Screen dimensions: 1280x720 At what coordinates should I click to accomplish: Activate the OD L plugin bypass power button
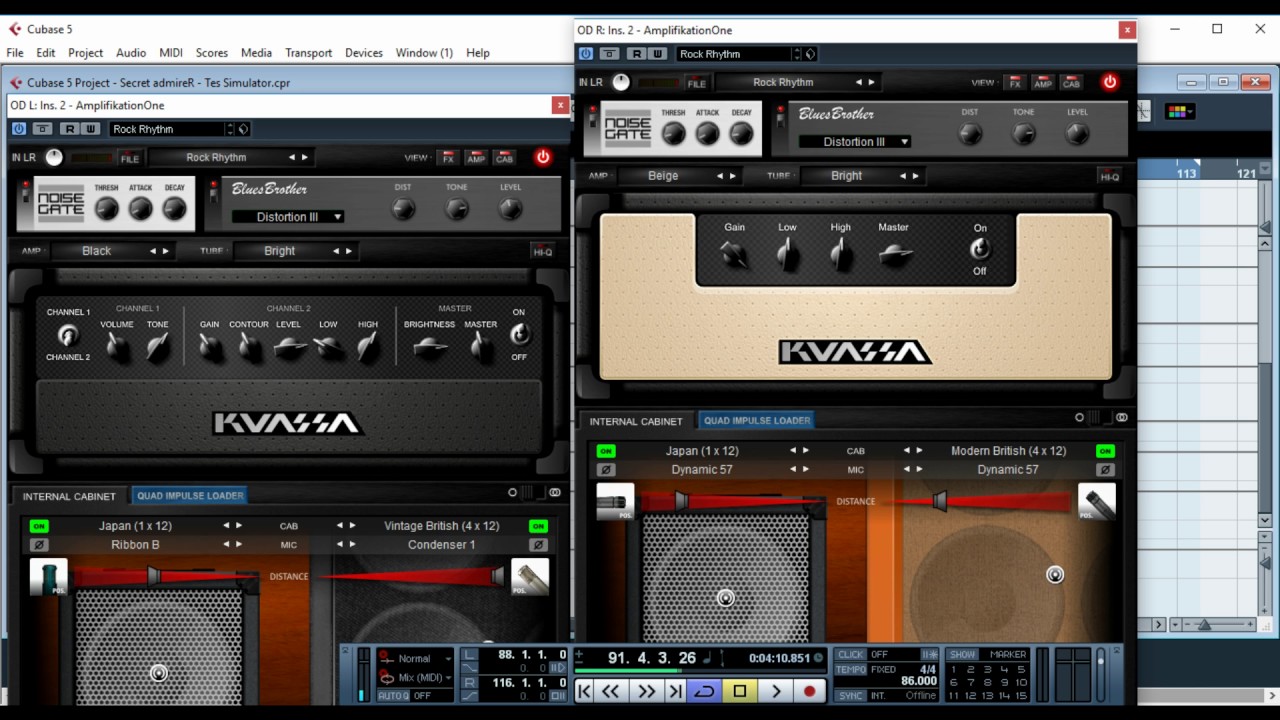point(19,129)
